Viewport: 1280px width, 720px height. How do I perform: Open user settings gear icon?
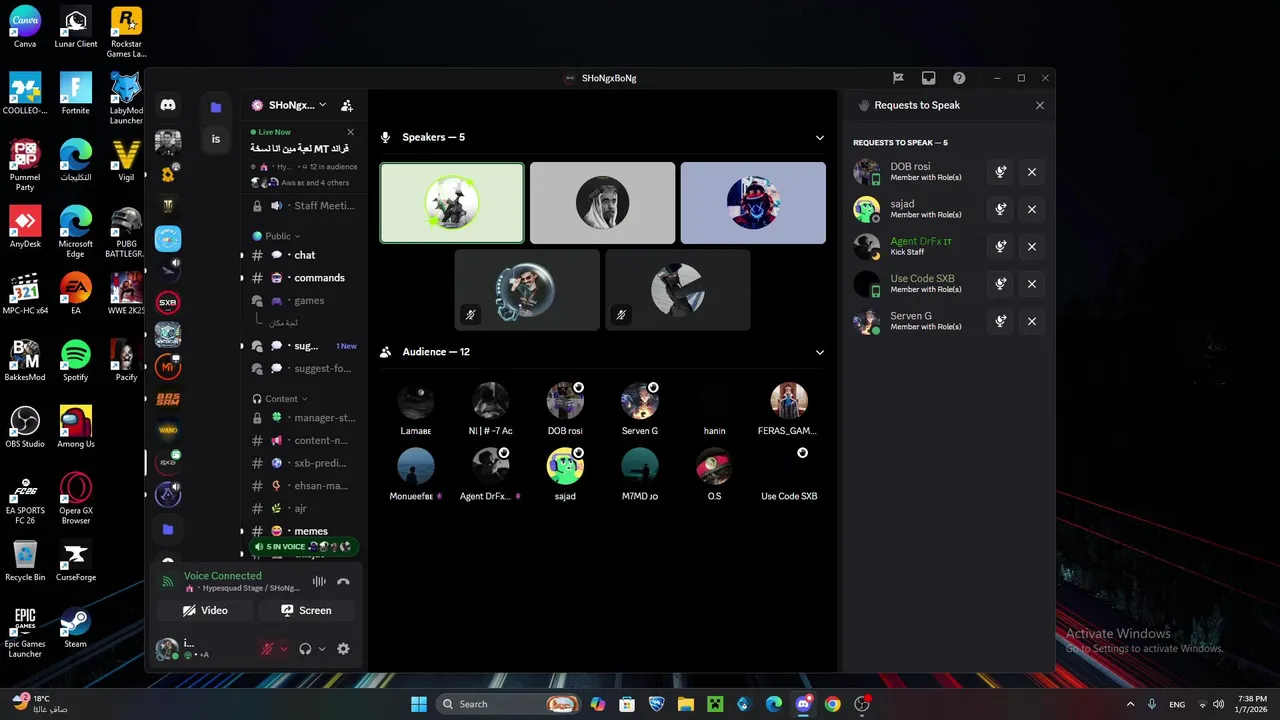[343, 649]
